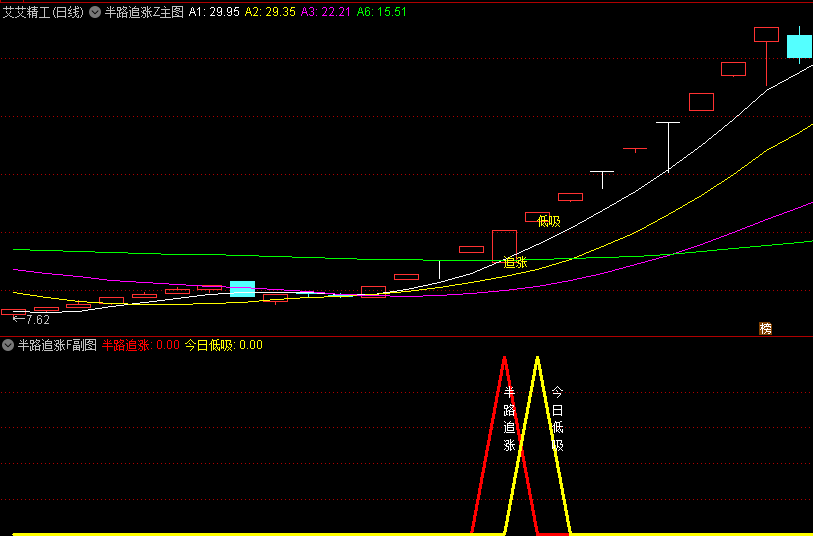813x536 pixels.
Task: Click the cyan candlestick at far right
Action: pos(799,46)
